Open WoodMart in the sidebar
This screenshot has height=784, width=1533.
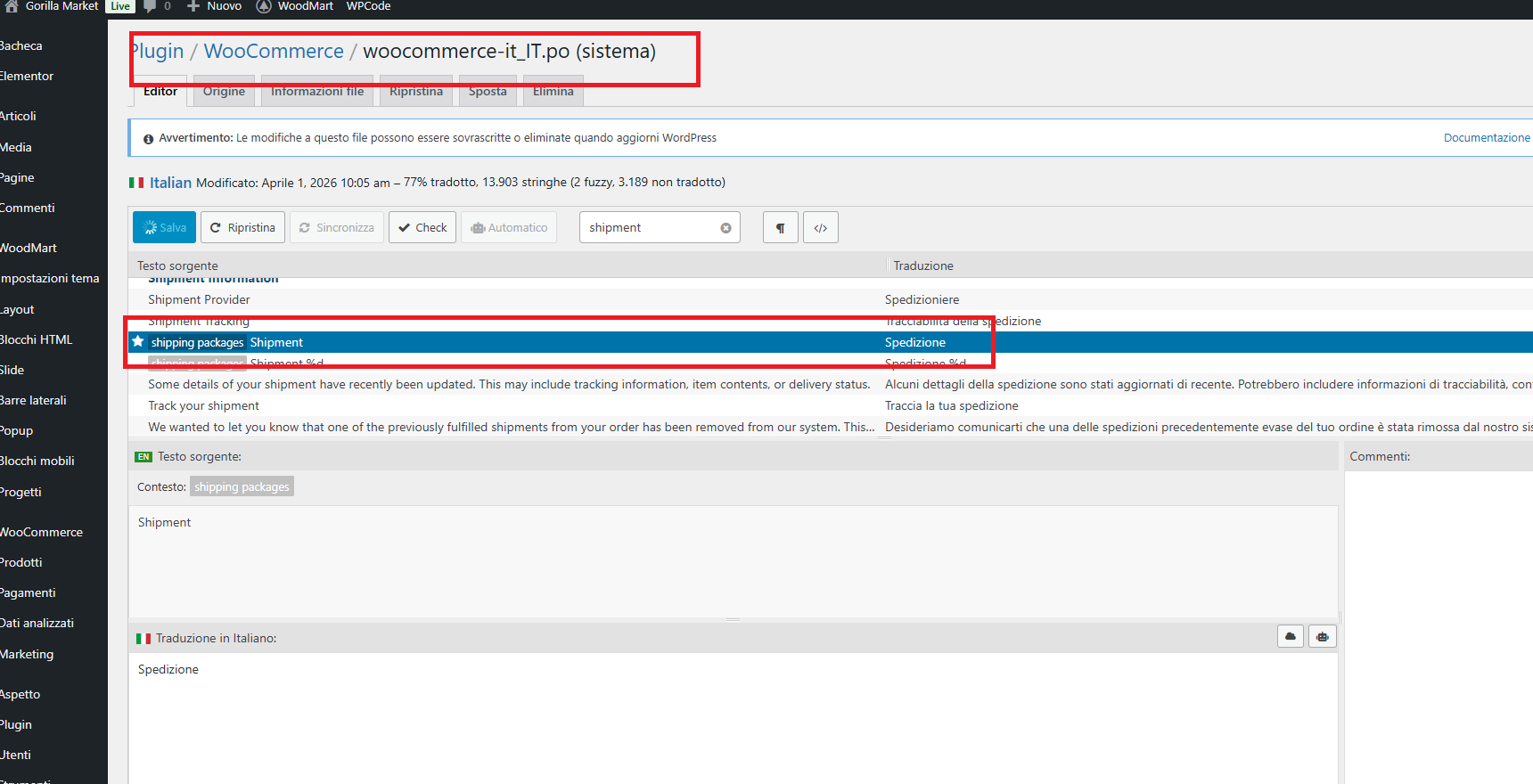(29, 248)
